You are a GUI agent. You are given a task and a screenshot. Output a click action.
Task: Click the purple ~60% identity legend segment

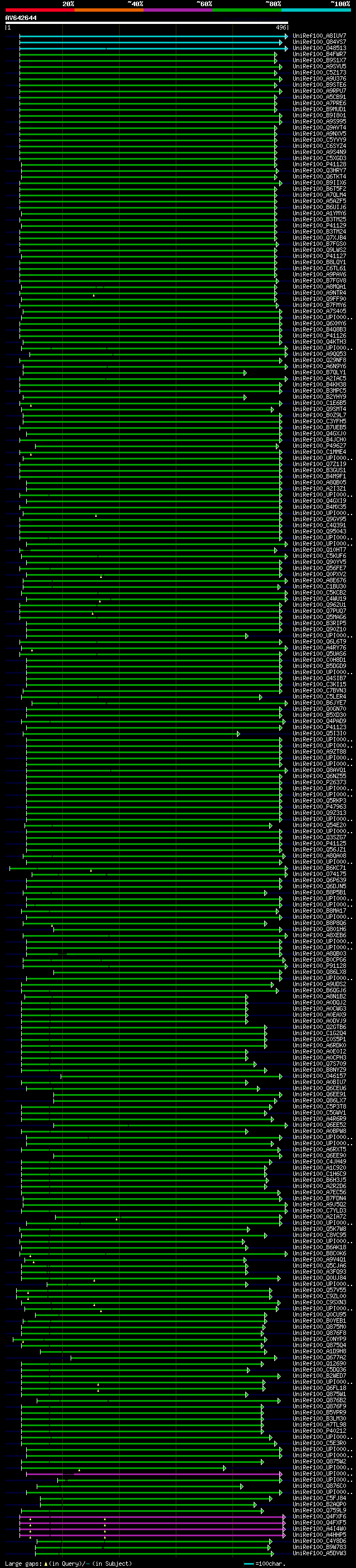coord(179,11)
